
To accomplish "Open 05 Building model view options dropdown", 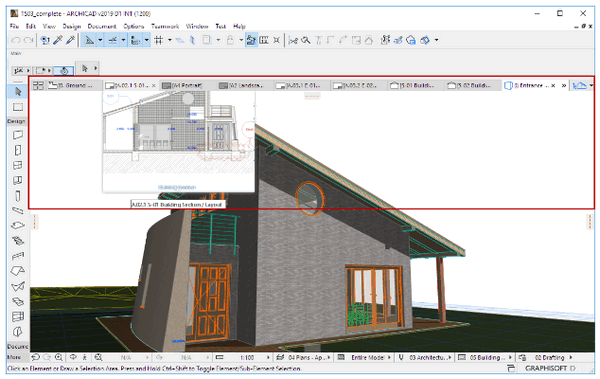I will pyautogui.click(x=485, y=357).
